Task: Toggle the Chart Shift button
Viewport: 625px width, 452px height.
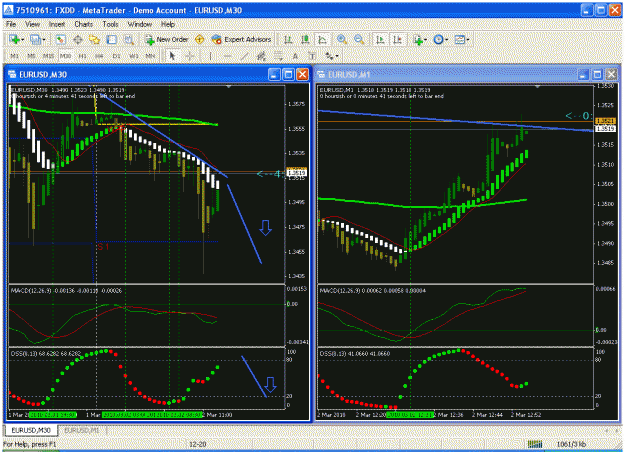Action: [x=397, y=39]
